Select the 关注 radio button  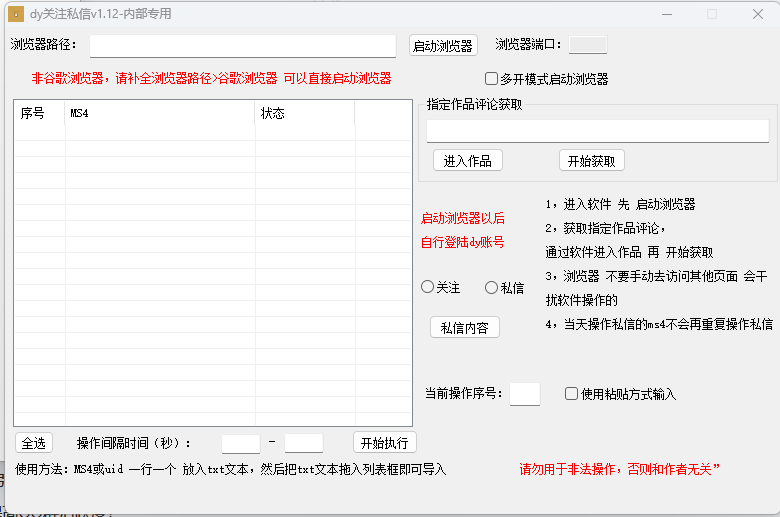click(428, 288)
